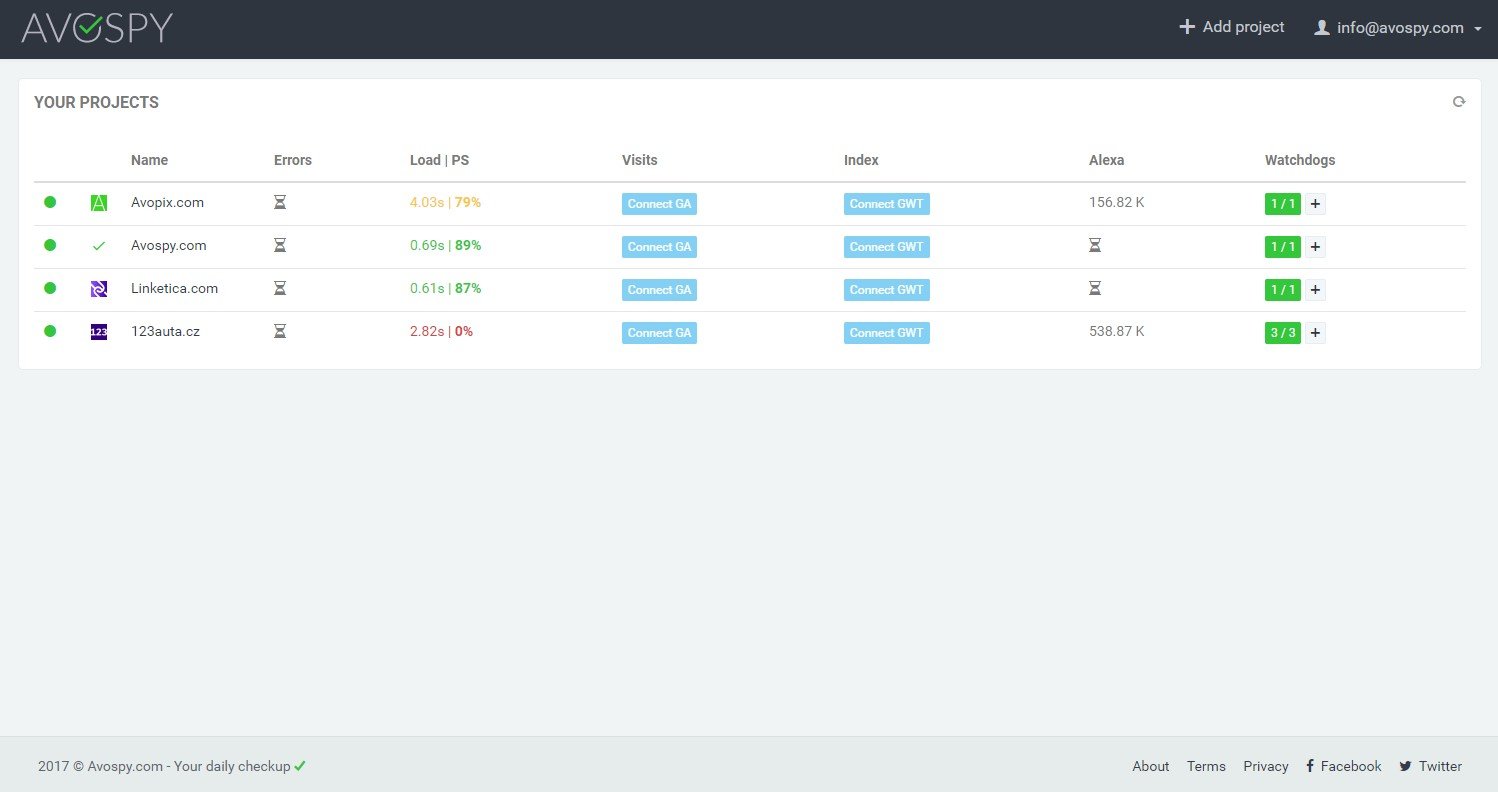
Task: Click the Errors hourglass for 123auta.cz
Action: (280, 331)
